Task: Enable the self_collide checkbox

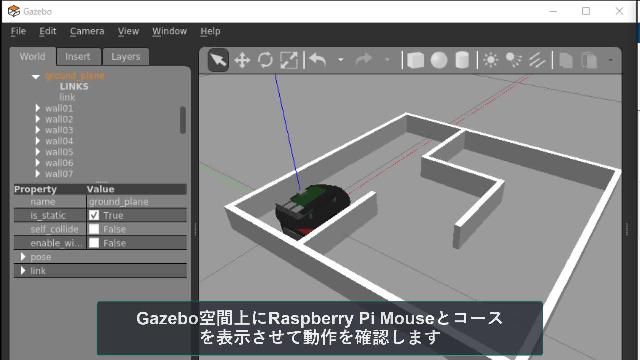Action: tap(94, 229)
